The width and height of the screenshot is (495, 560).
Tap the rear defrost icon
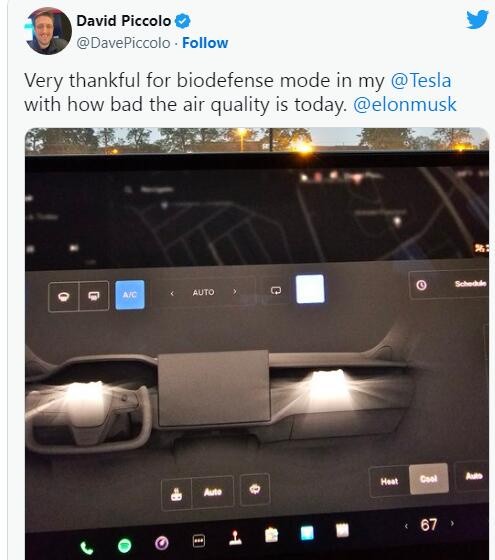click(94, 296)
